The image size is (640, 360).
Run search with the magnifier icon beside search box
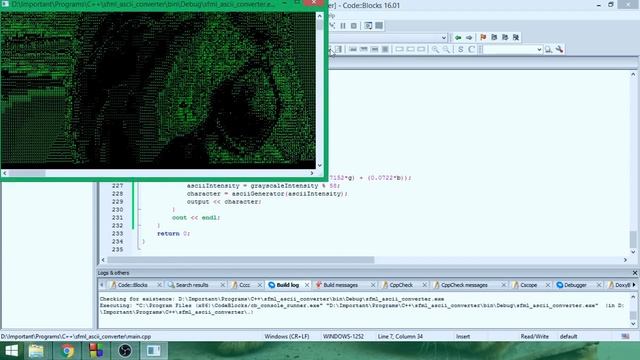click(x=548, y=49)
